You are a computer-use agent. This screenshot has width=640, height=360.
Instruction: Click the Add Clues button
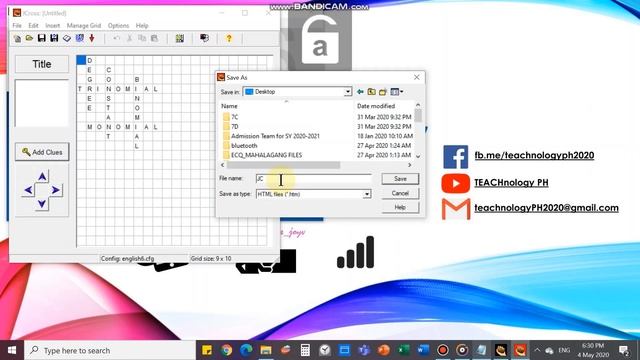42,152
